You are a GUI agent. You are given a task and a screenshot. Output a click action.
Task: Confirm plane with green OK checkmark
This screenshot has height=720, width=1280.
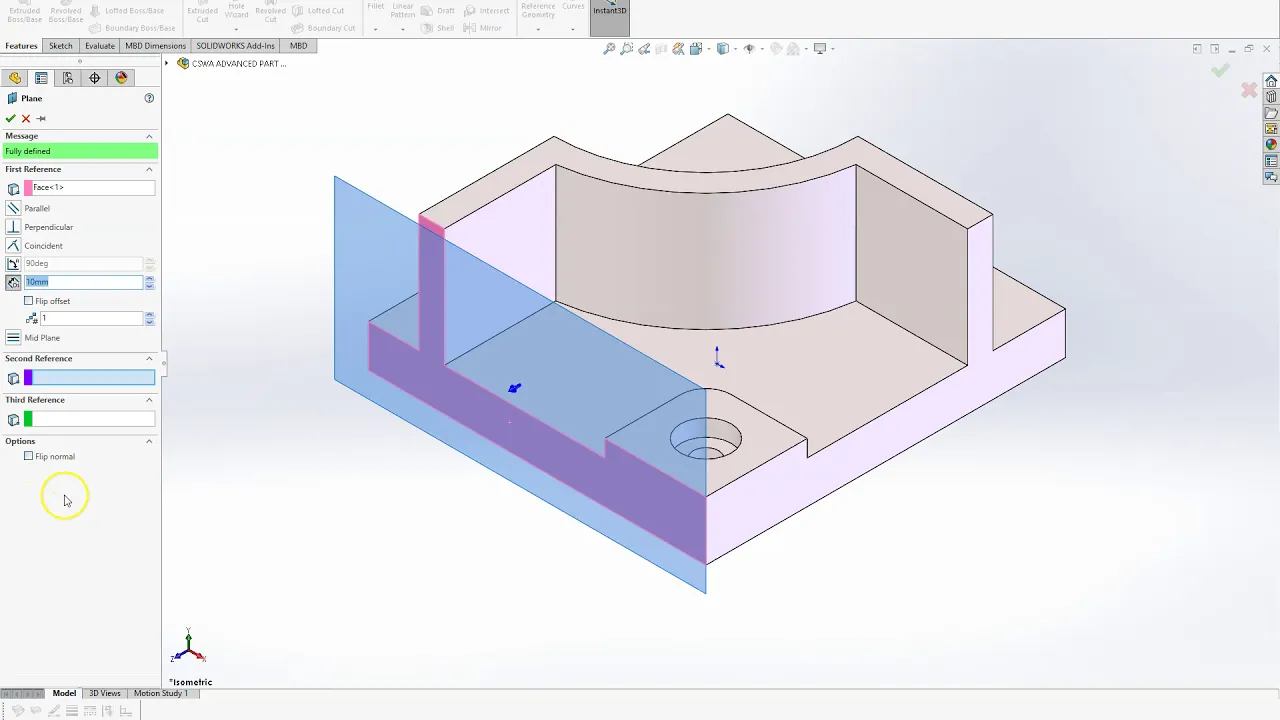11,118
